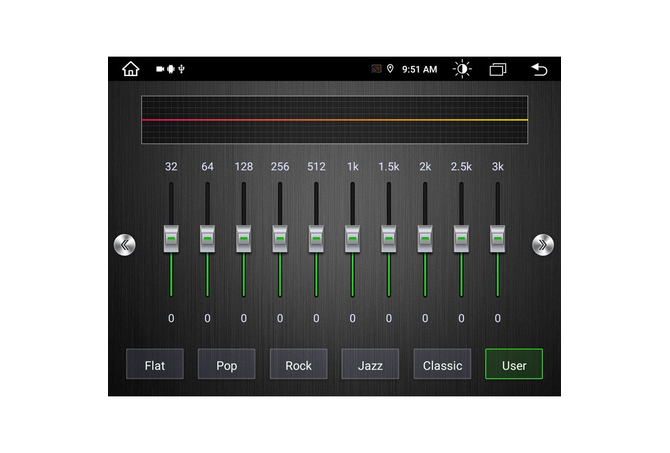Go to previous page with left chevron
This screenshot has height=453, width=670.
point(125,244)
